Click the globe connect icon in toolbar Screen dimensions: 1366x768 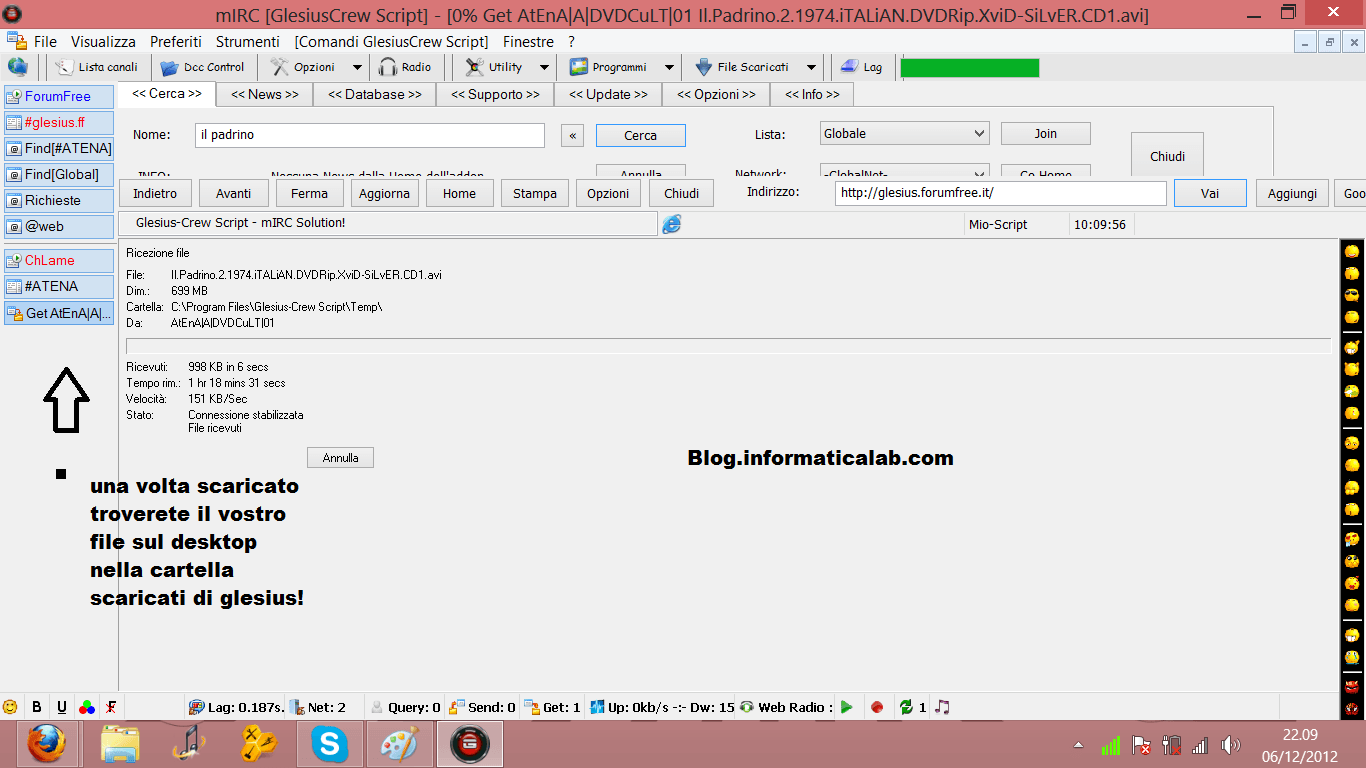tap(18, 67)
